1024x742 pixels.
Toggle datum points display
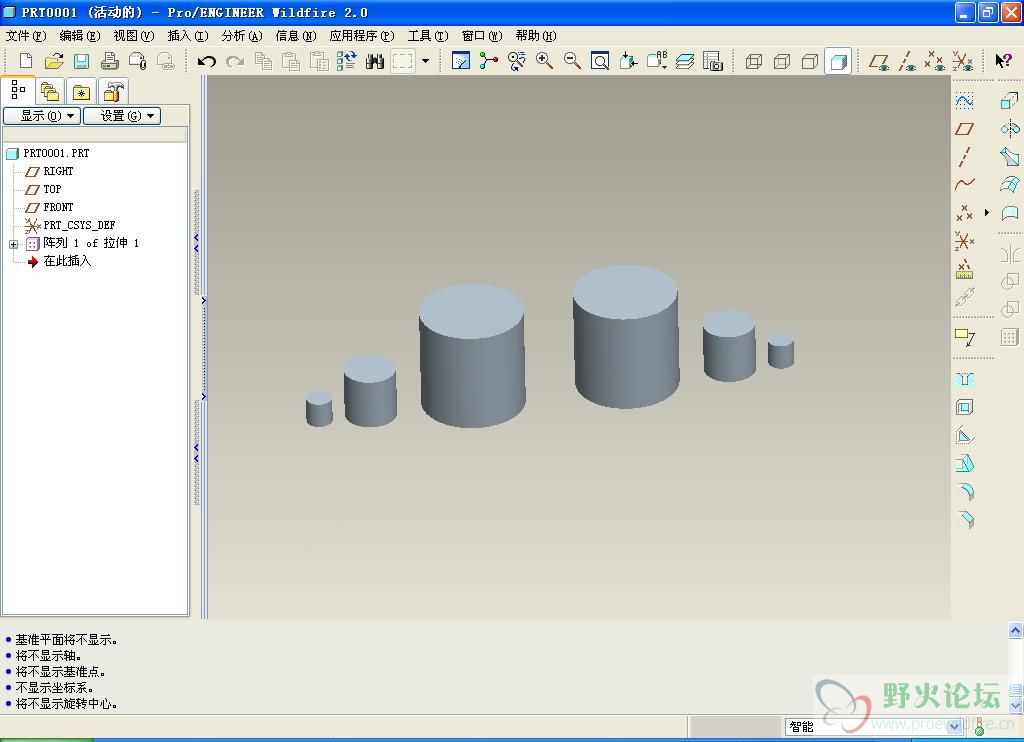pyautogui.click(x=935, y=61)
